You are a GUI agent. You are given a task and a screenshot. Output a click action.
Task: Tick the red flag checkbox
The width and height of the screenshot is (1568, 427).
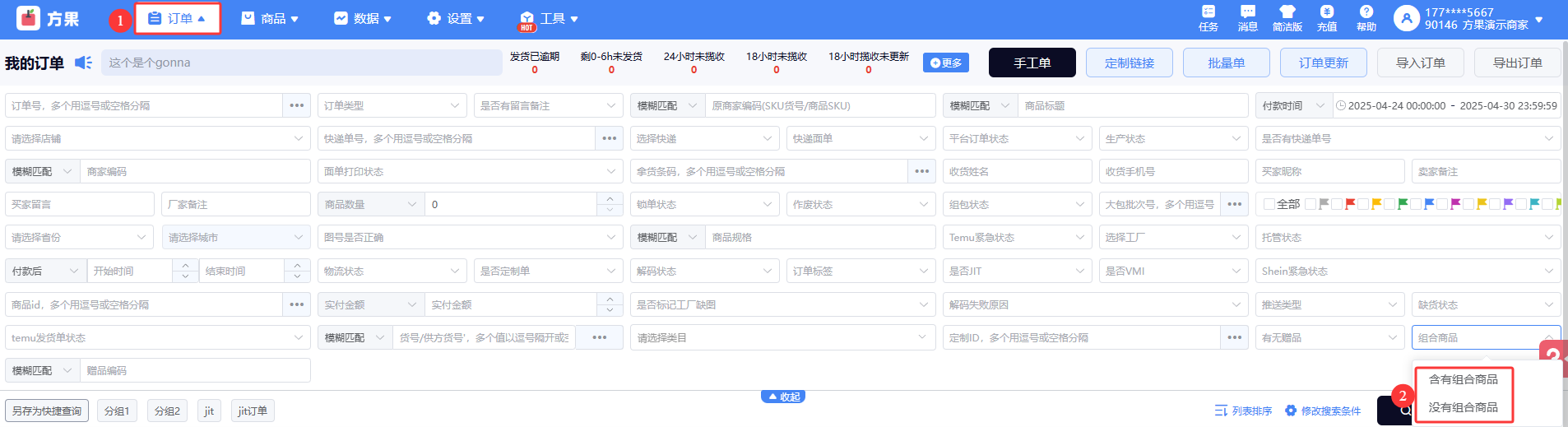1338,204
